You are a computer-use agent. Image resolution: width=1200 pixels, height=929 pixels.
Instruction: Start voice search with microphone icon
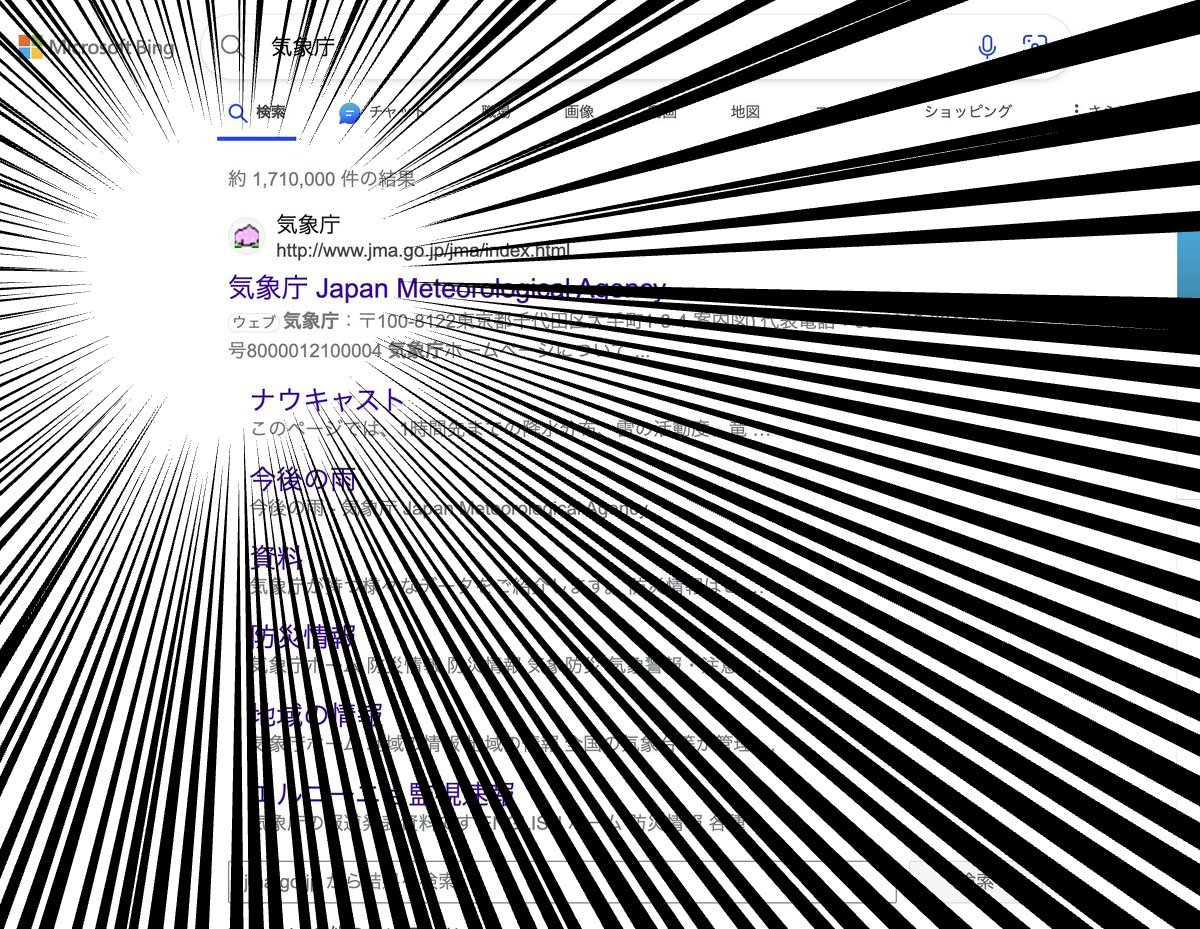987,46
